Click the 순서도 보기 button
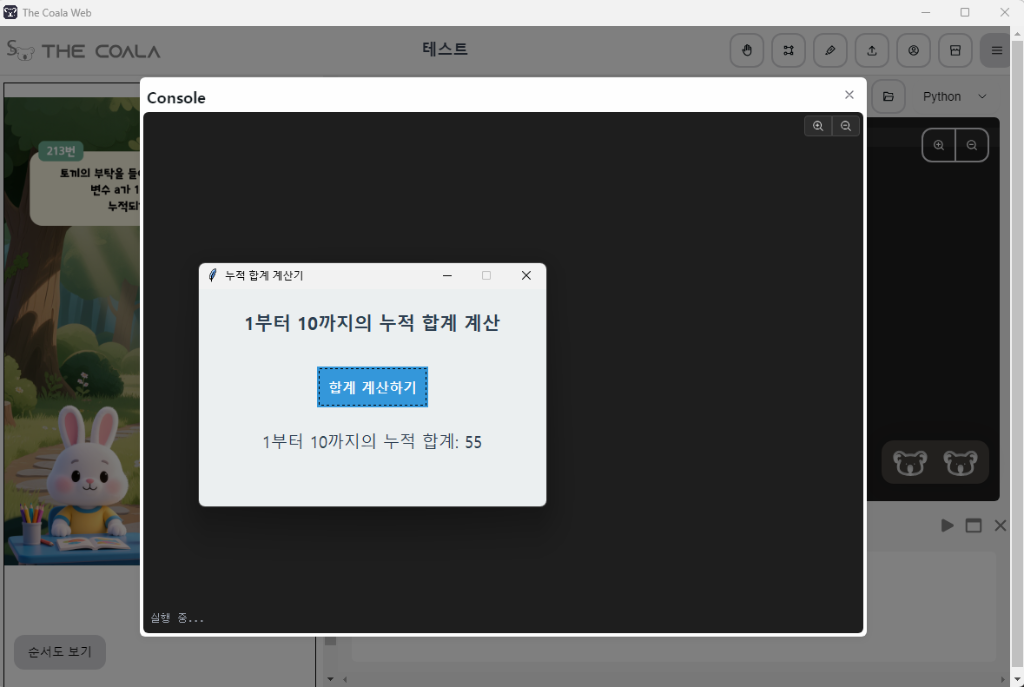Screen dimensions: 1024x687 (59, 652)
